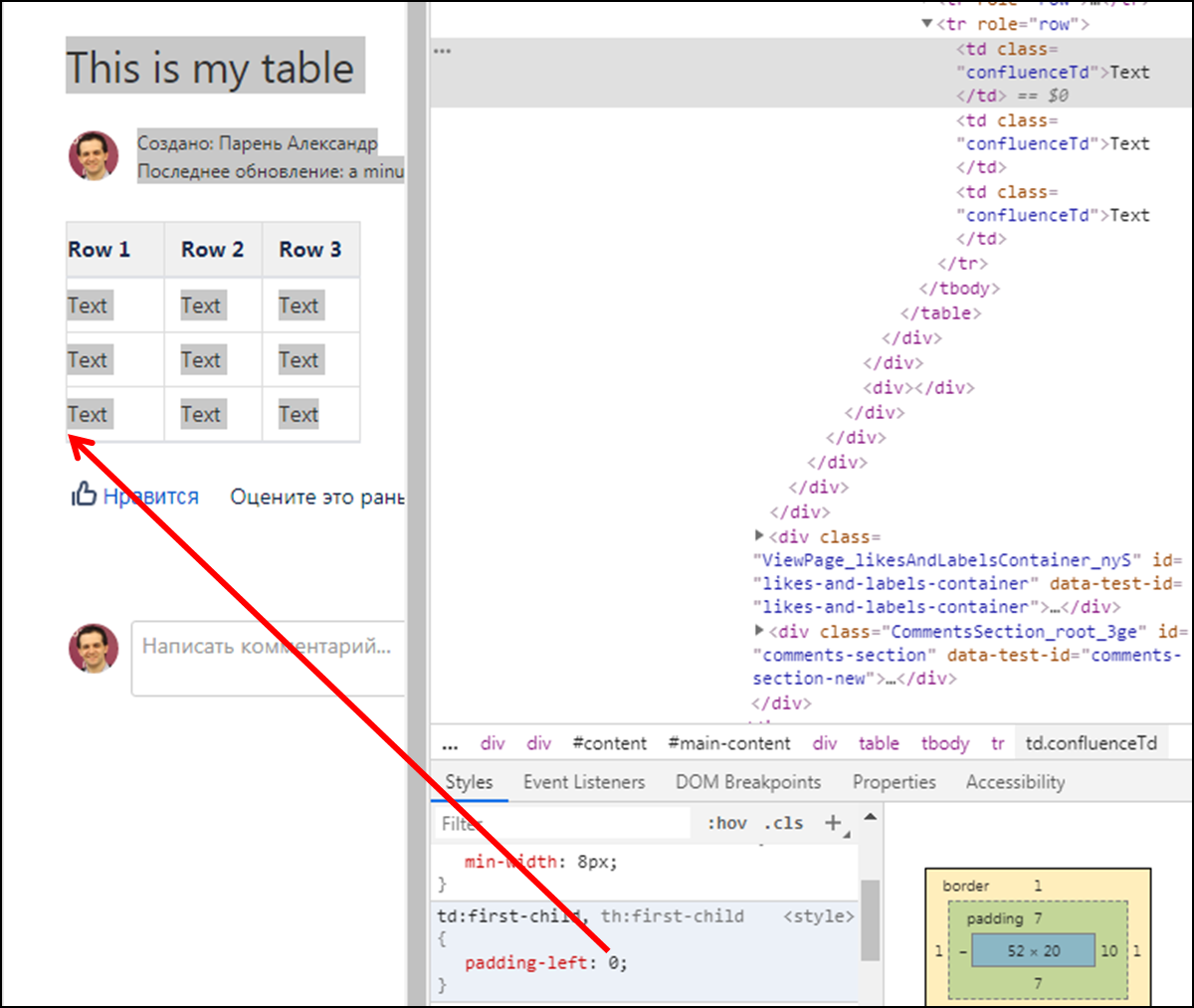The width and height of the screenshot is (1194, 1008).
Task: Toggle the :hov element state panel
Action: [x=726, y=823]
